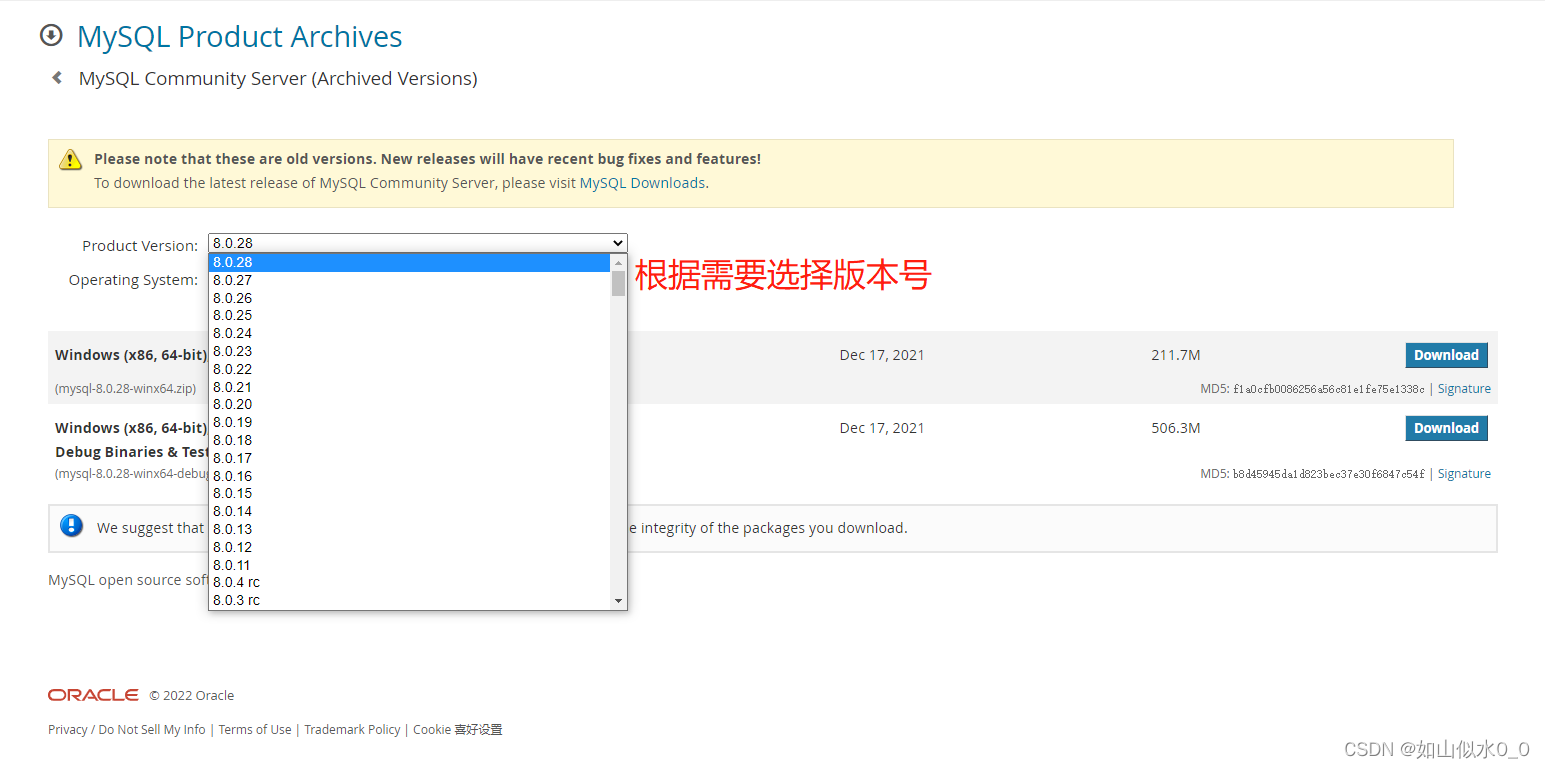Pick version 8.0.12 in the list
Screen dimensions: 1545x769
[409, 547]
